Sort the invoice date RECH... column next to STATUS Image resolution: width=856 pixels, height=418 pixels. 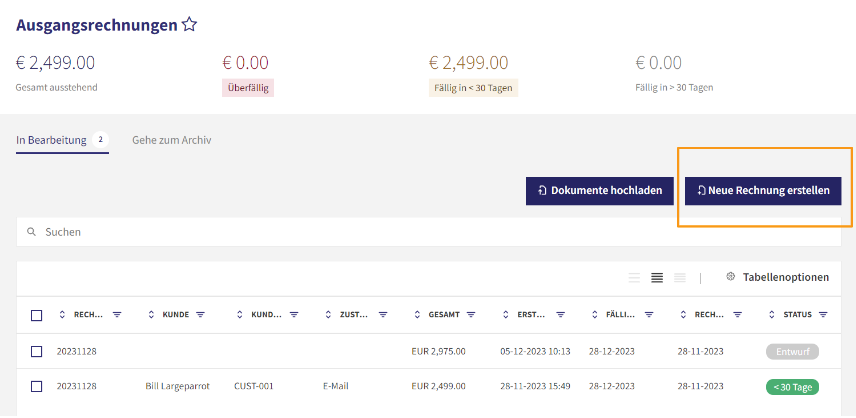683,315
